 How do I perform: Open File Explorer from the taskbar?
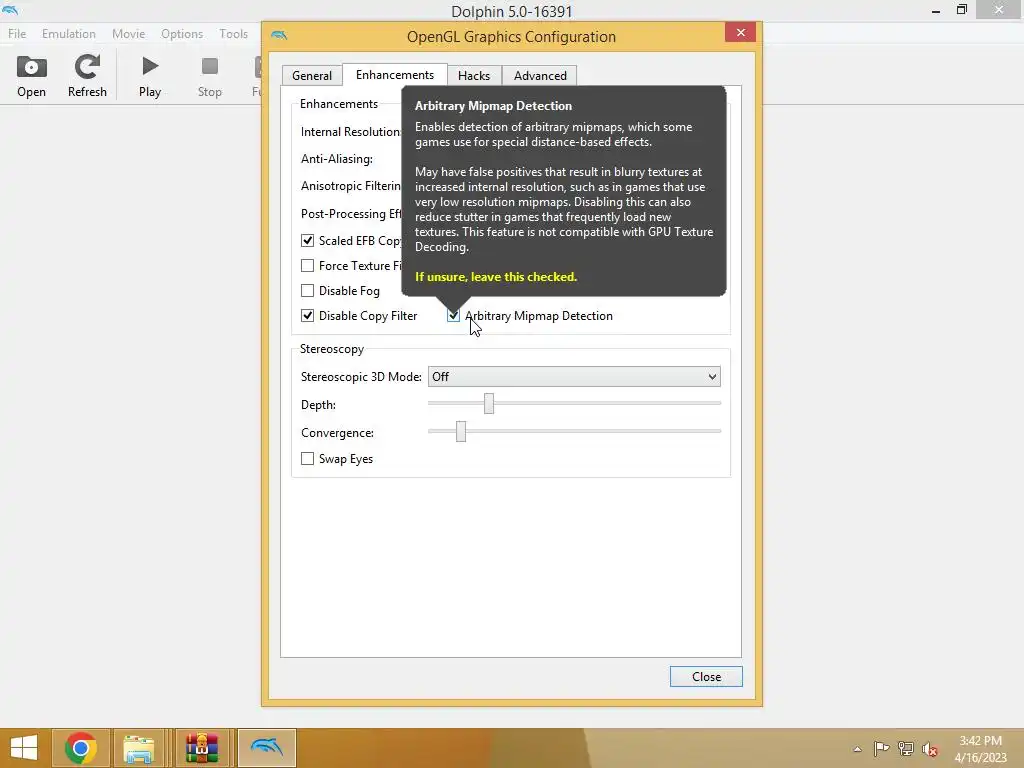[139, 748]
